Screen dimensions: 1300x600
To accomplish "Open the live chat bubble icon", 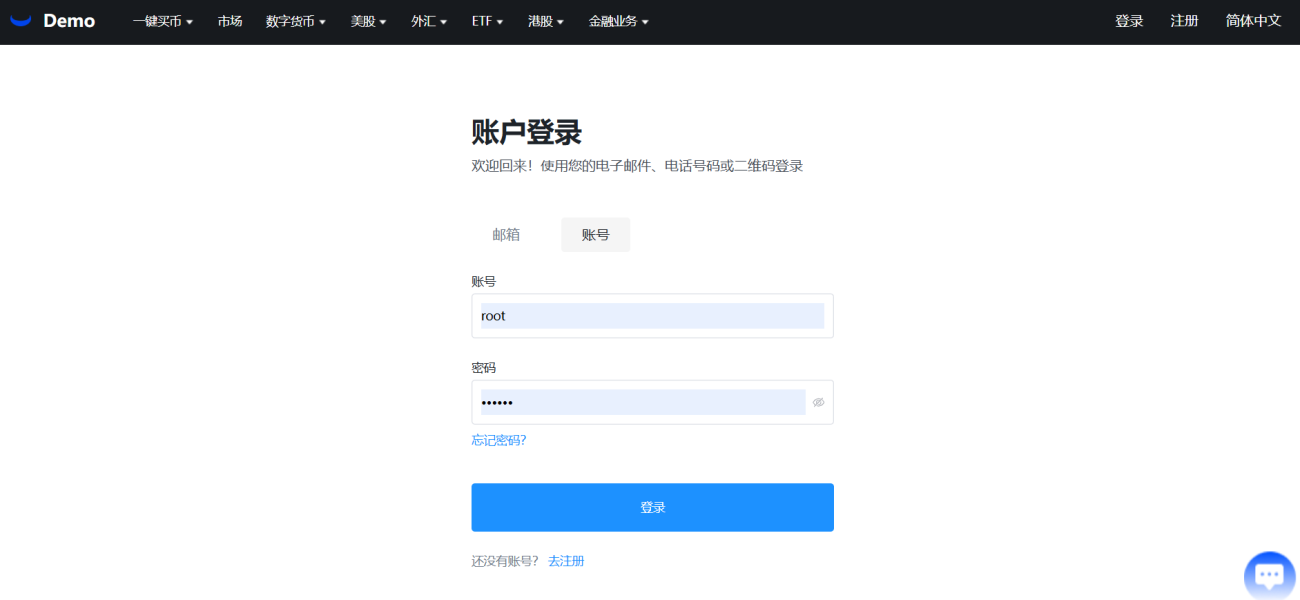I will click(x=1269, y=575).
